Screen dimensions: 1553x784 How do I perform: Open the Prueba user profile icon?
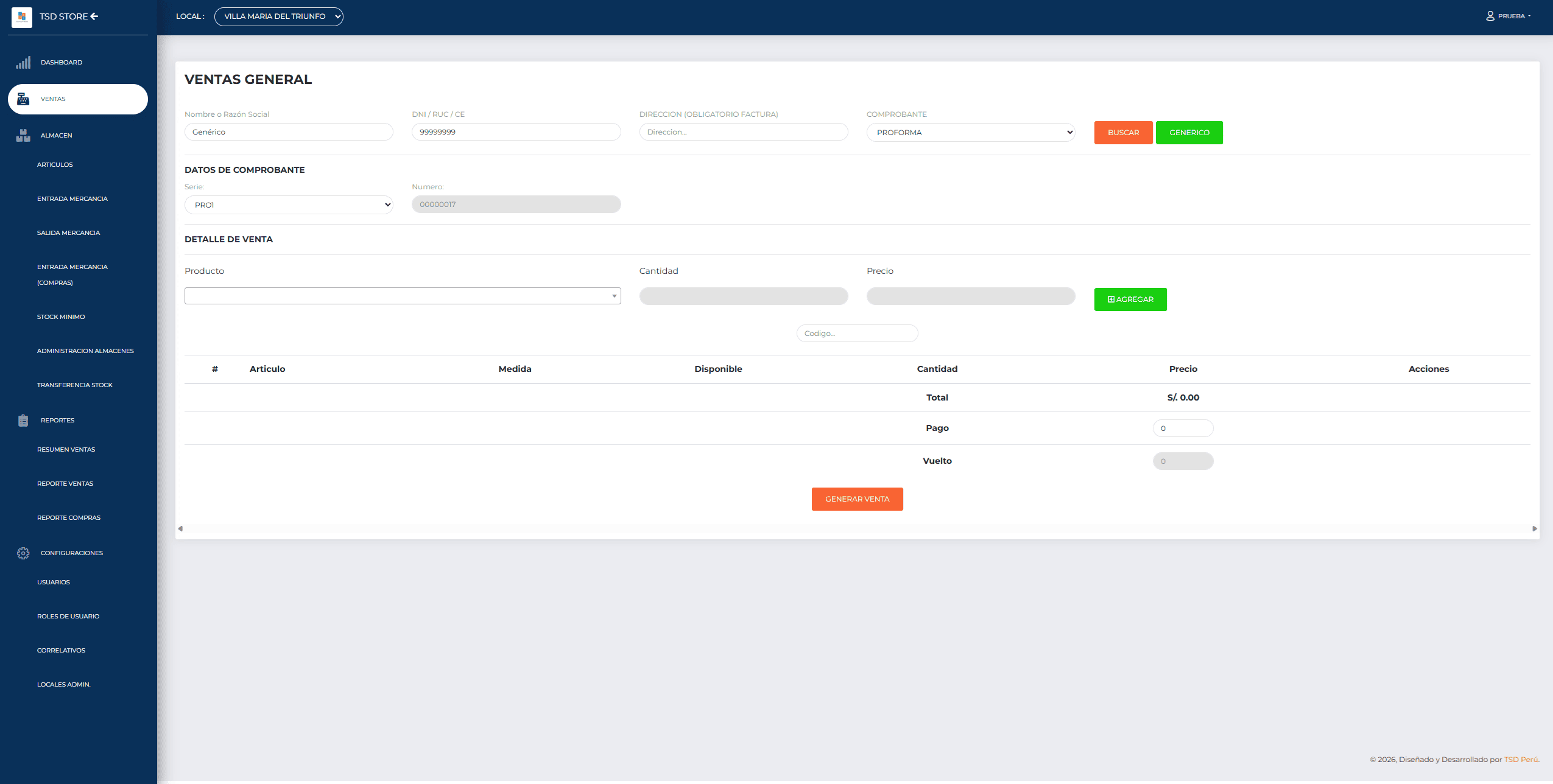1490,16
